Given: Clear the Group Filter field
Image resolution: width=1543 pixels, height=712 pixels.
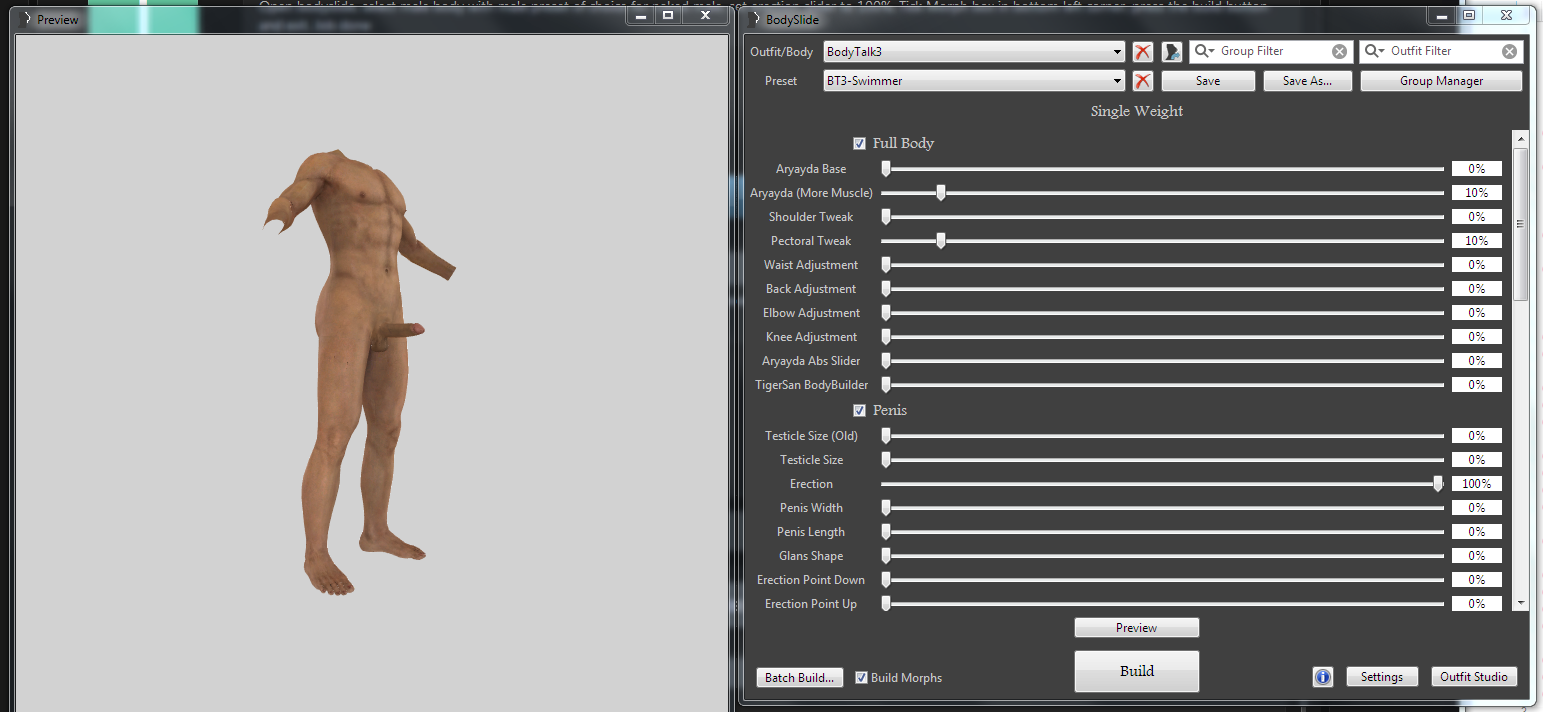Looking at the screenshot, I should point(1340,51).
